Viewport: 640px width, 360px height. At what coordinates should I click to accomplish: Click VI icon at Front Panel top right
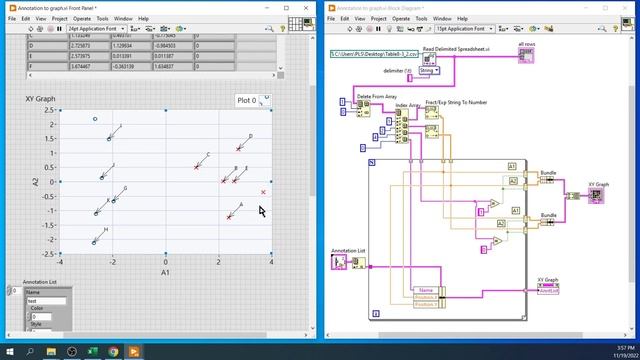309,24
